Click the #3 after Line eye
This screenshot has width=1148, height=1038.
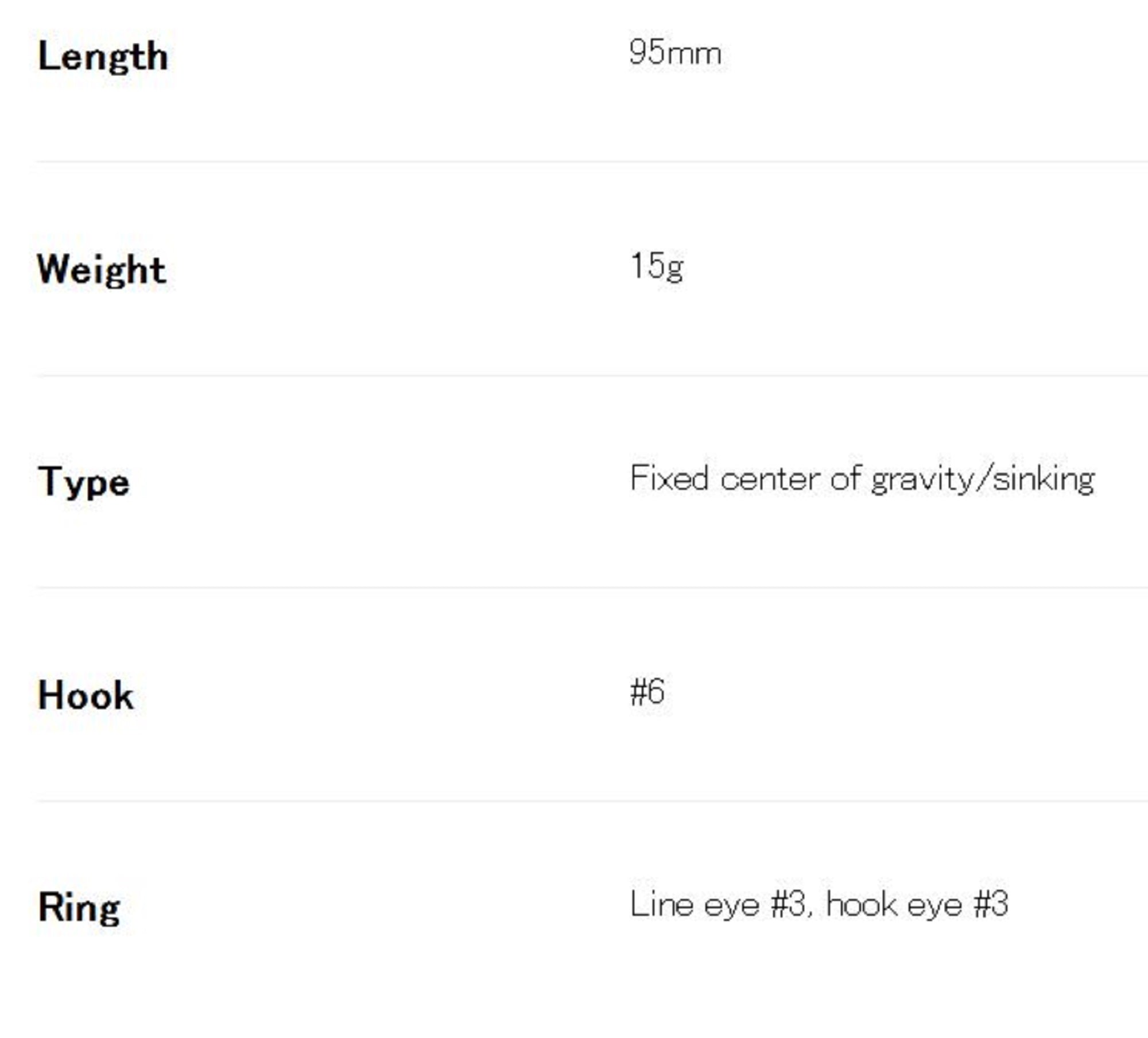click(790, 905)
